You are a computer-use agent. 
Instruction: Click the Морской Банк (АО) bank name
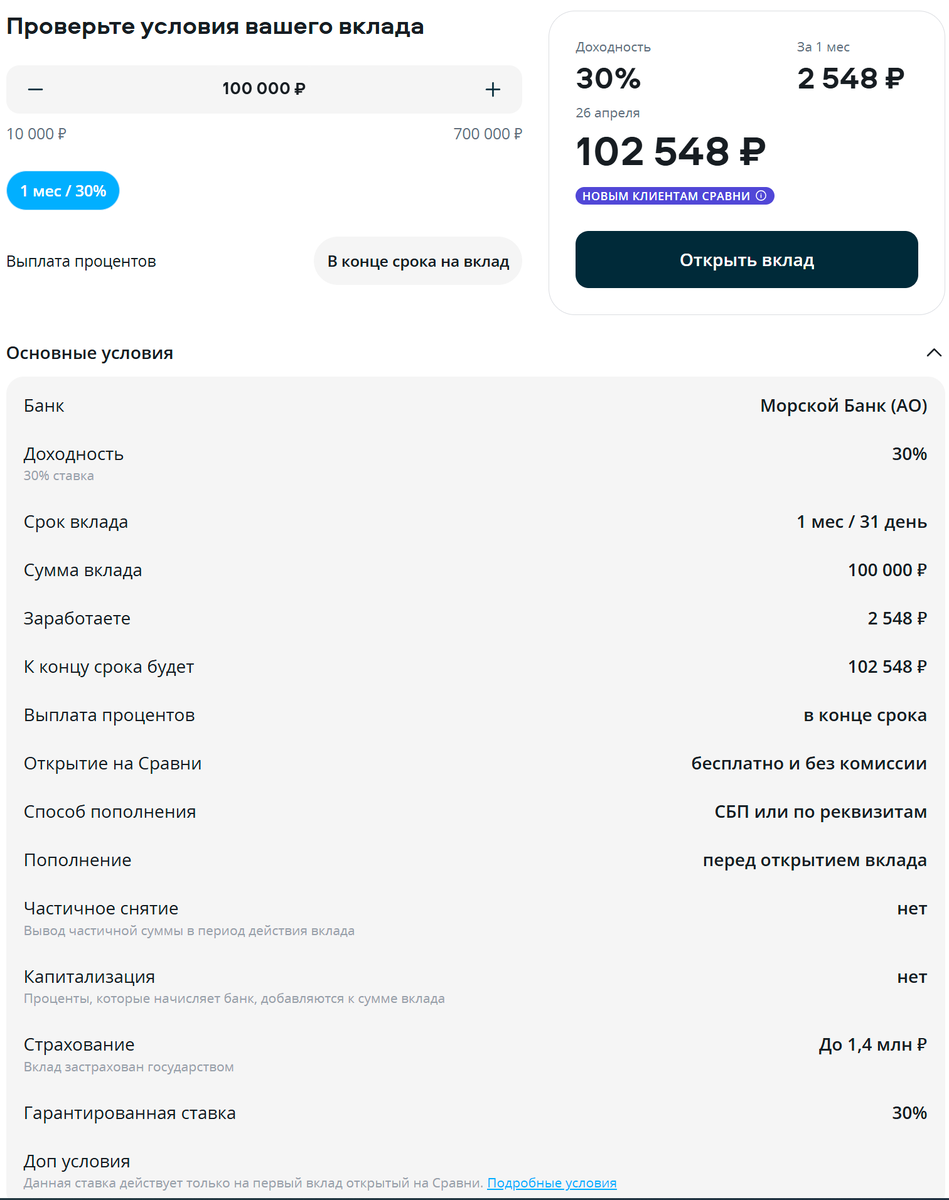tap(843, 406)
